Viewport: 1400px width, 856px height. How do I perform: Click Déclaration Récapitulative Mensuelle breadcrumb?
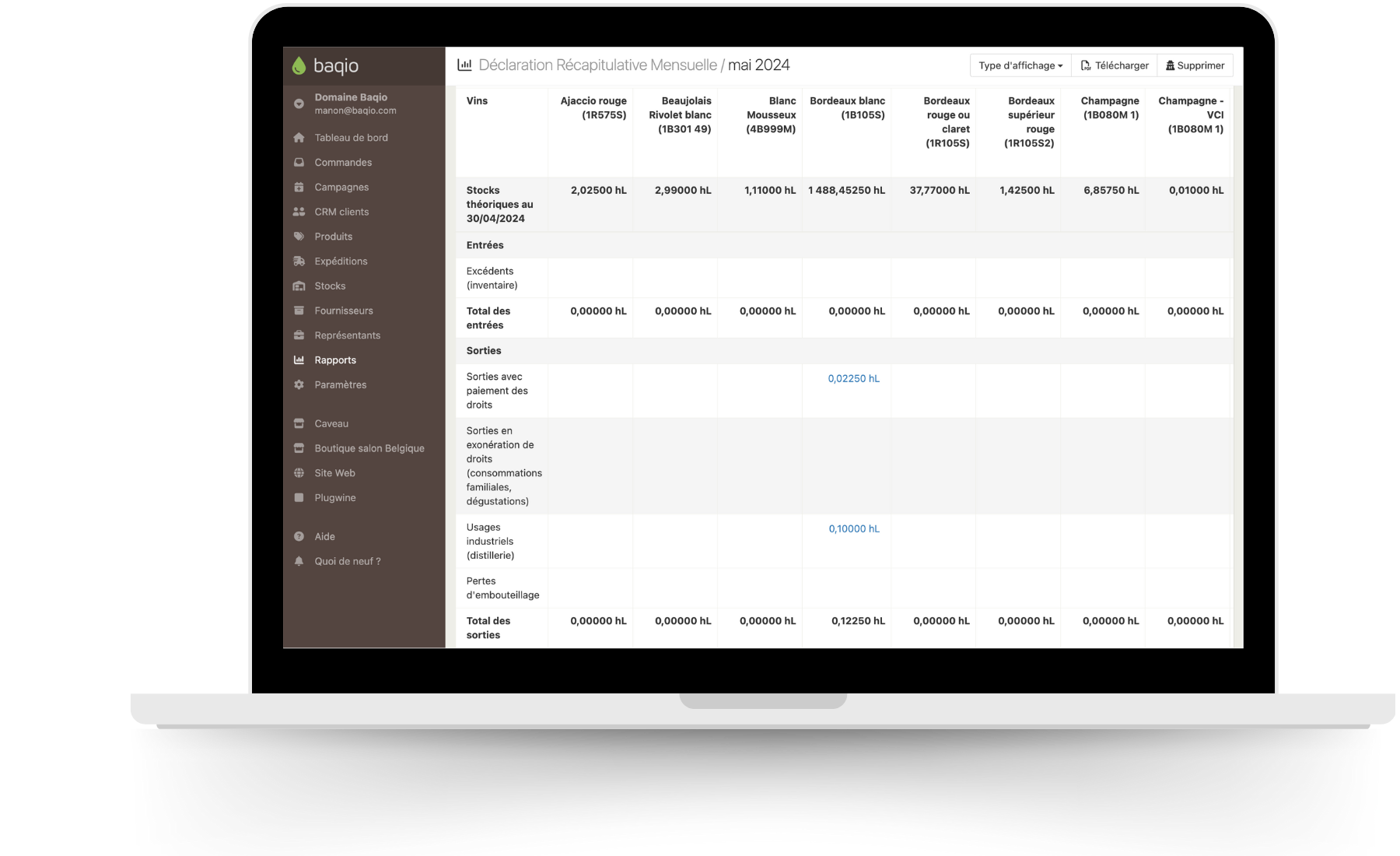point(597,65)
